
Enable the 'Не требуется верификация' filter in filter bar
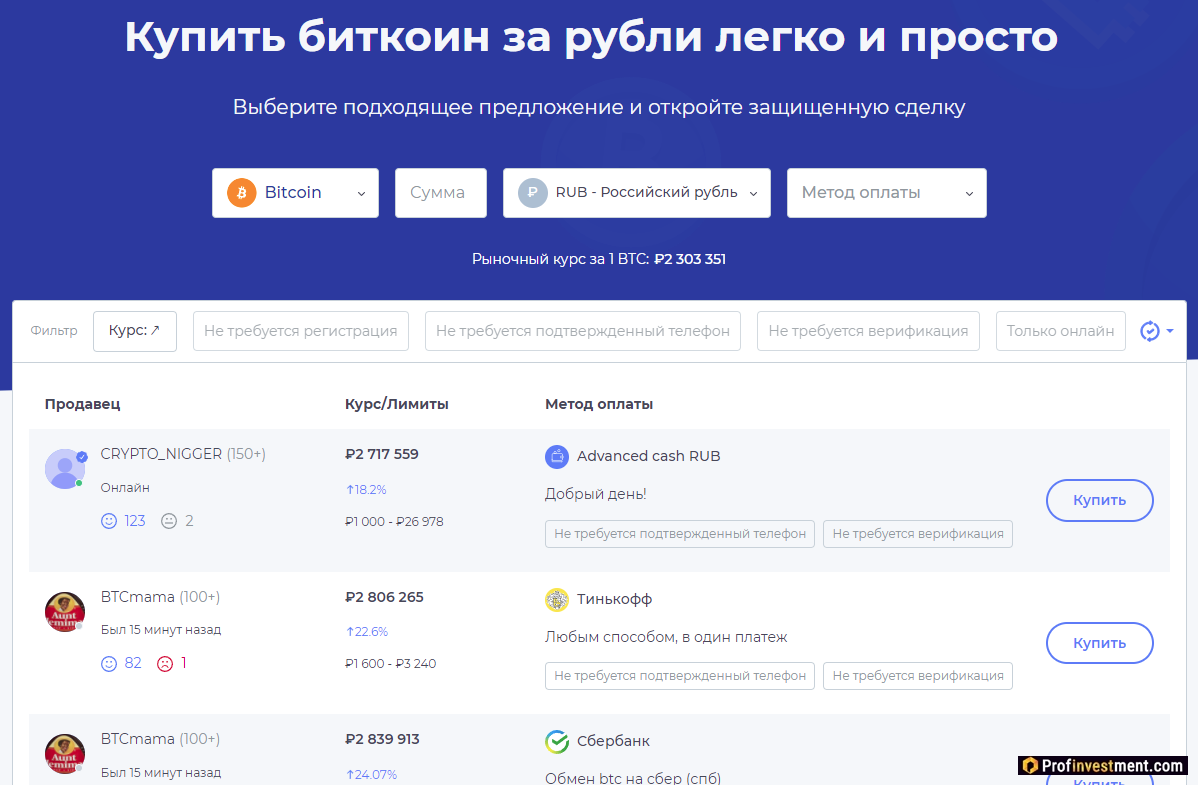pyautogui.click(x=868, y=331)
